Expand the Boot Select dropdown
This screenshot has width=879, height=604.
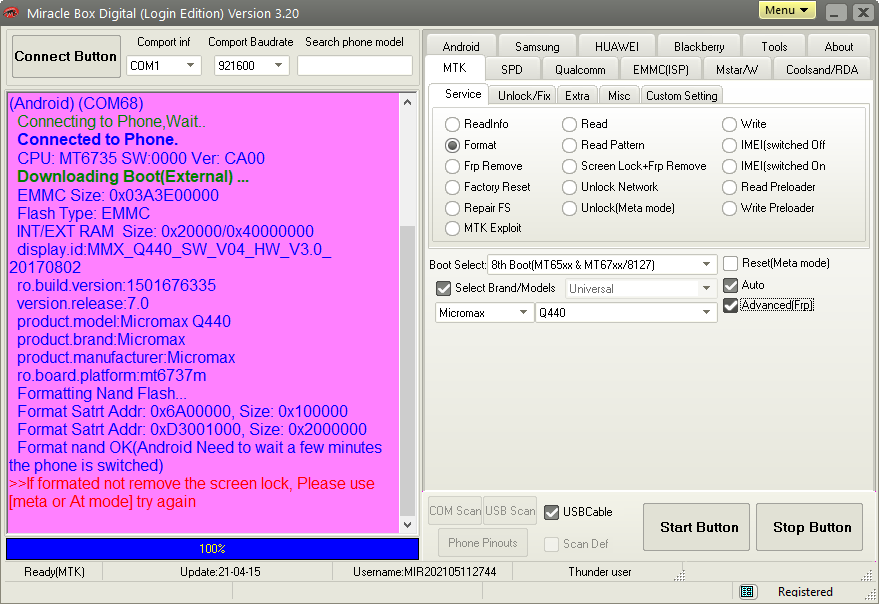[708, 265]
